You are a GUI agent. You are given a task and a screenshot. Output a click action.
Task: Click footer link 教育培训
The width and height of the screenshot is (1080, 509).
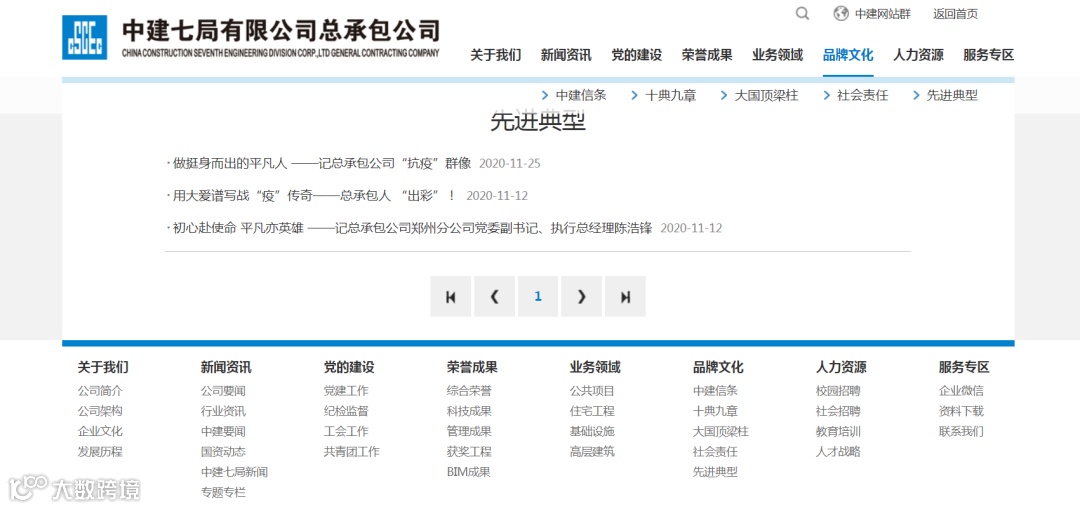(x=838, y=431)
